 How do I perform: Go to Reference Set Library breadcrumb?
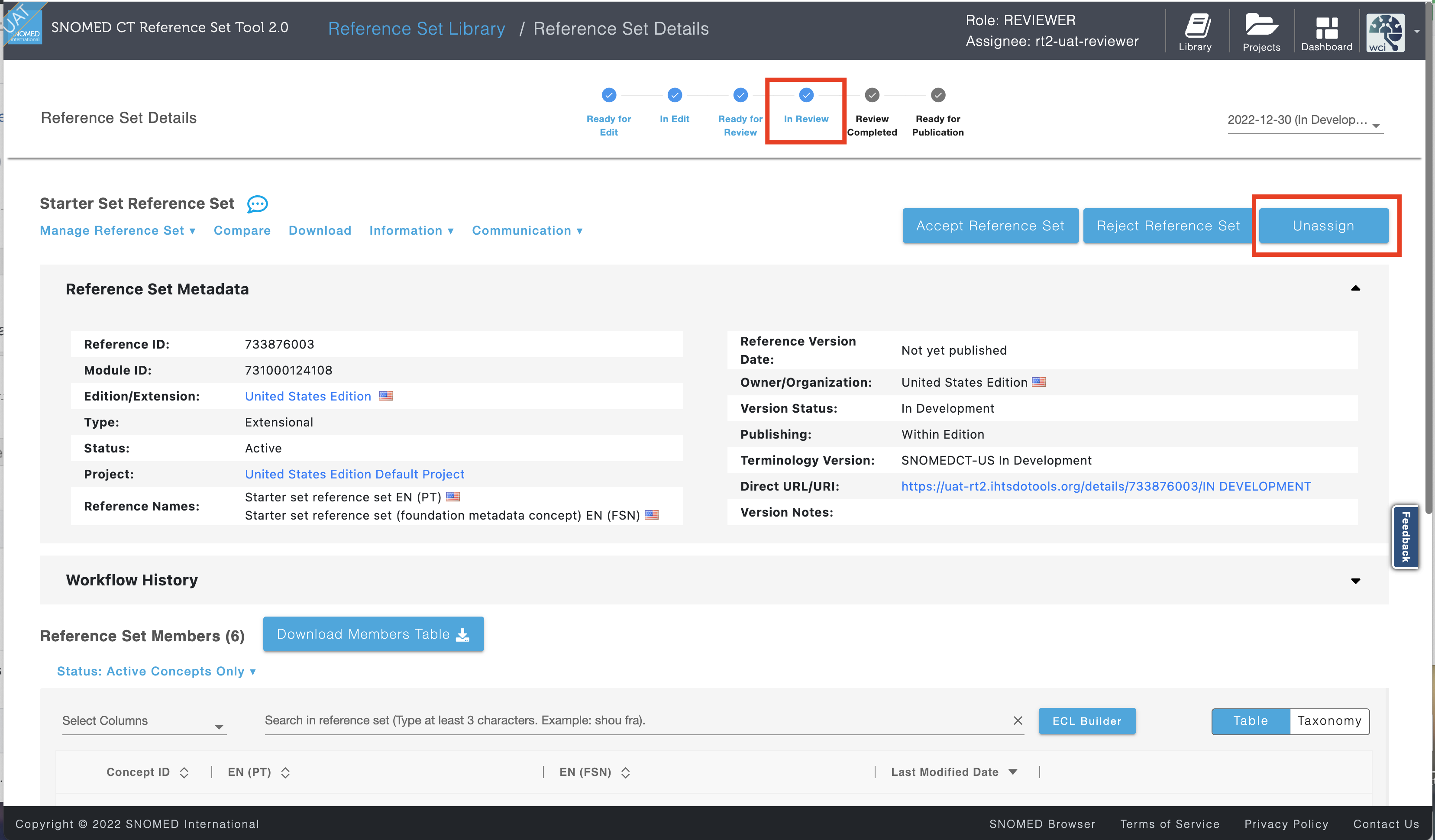point(416,29)
